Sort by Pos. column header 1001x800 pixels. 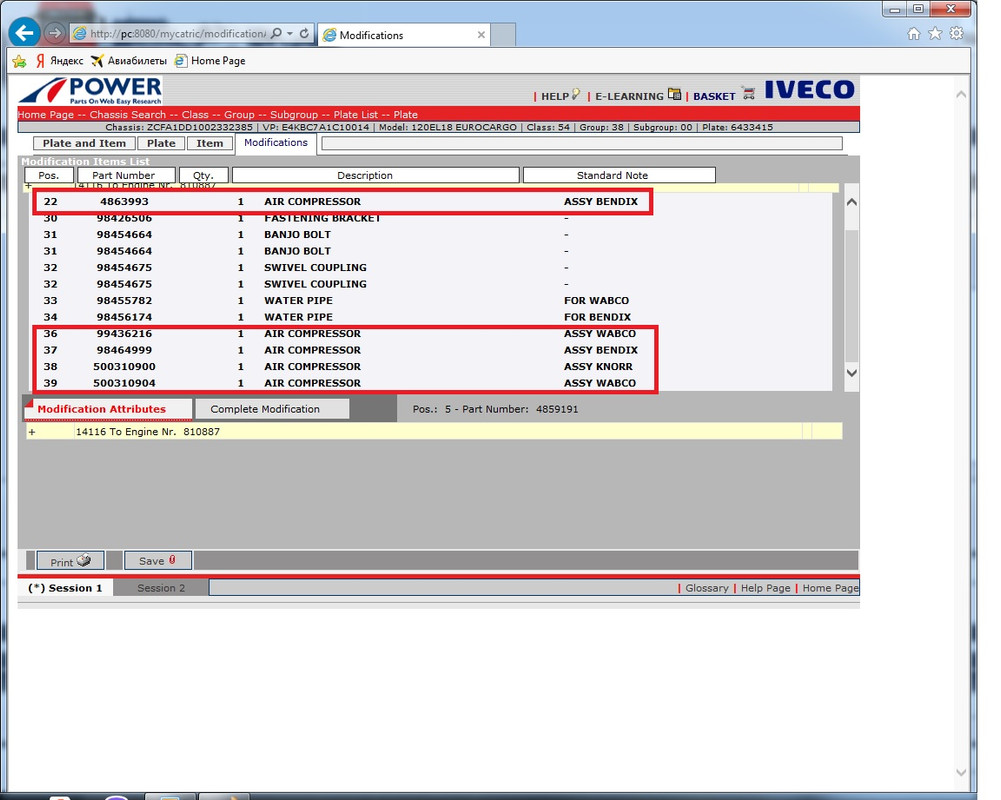tap(49, 175)
